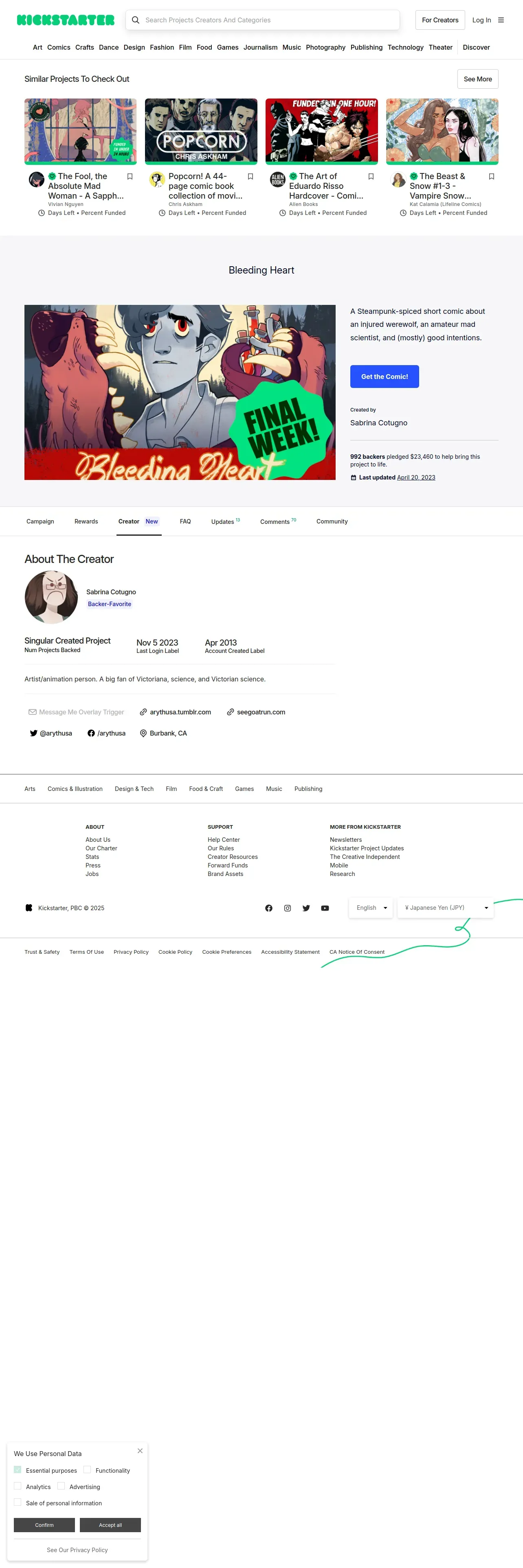Open Comics & Illustration footer category

click(x=75, y=789)
